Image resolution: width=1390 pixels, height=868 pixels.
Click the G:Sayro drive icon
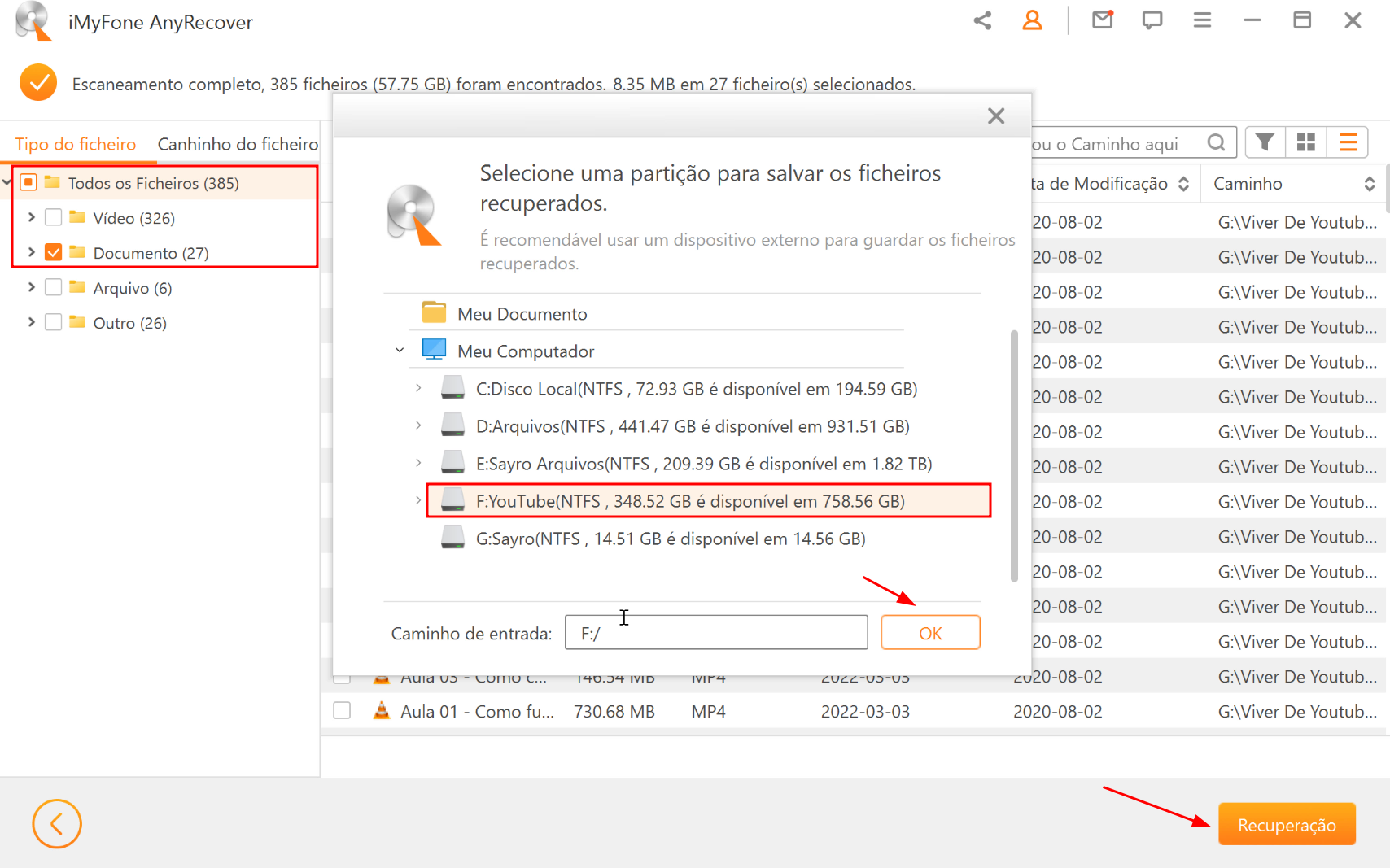pyautogui.click(x=452, y=537)
